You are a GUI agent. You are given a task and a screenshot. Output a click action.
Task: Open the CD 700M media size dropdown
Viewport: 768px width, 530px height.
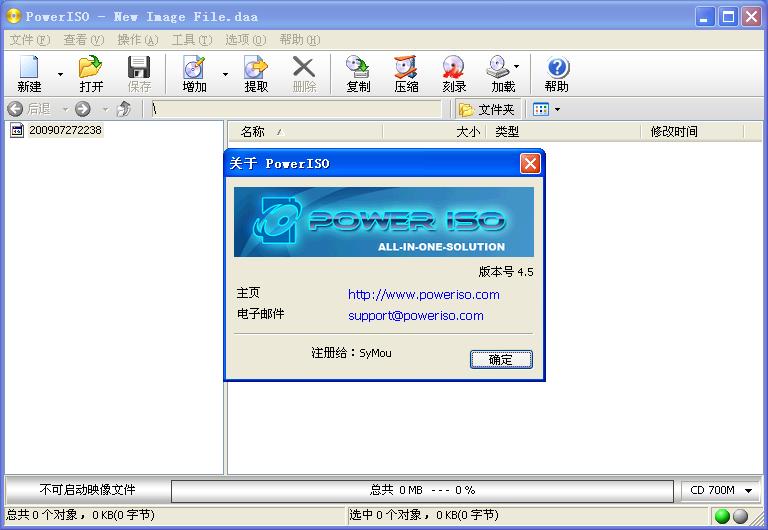(720, 490)
